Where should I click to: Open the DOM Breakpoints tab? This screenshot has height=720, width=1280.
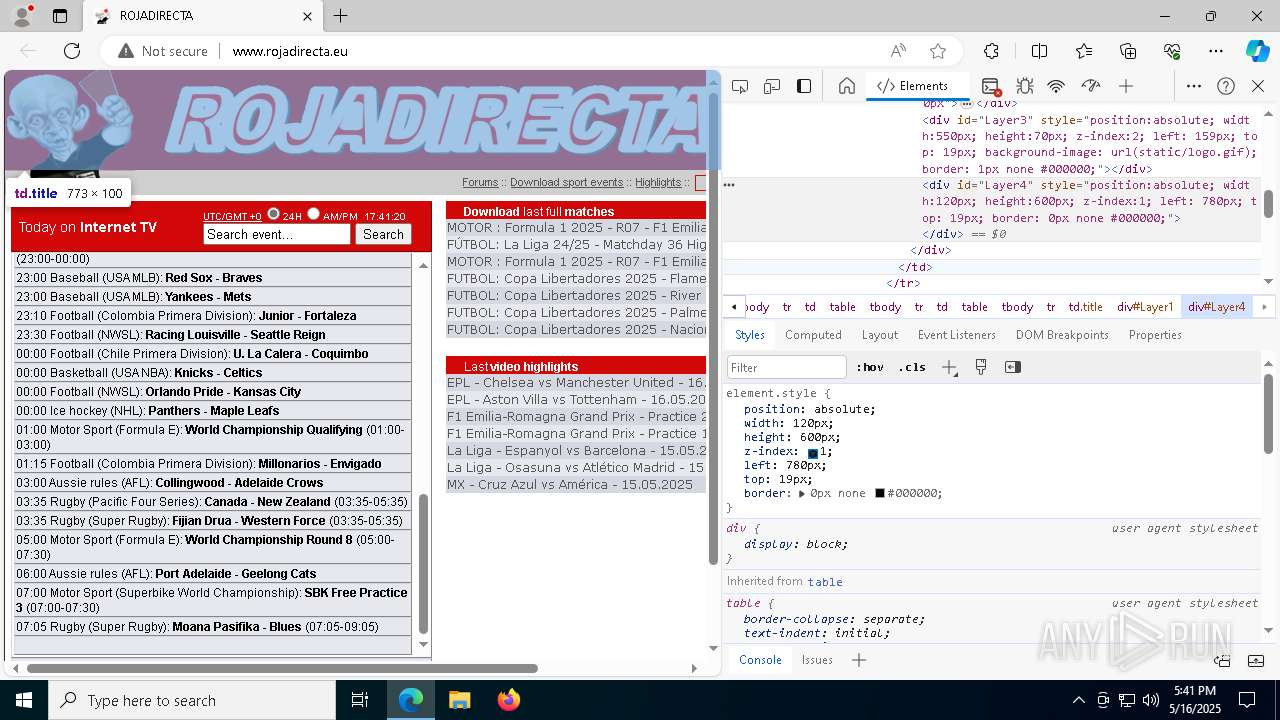click(x=1062, y=335)
